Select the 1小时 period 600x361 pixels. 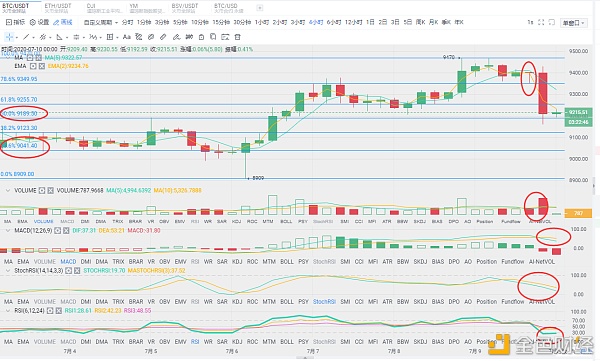pos(262,22)
